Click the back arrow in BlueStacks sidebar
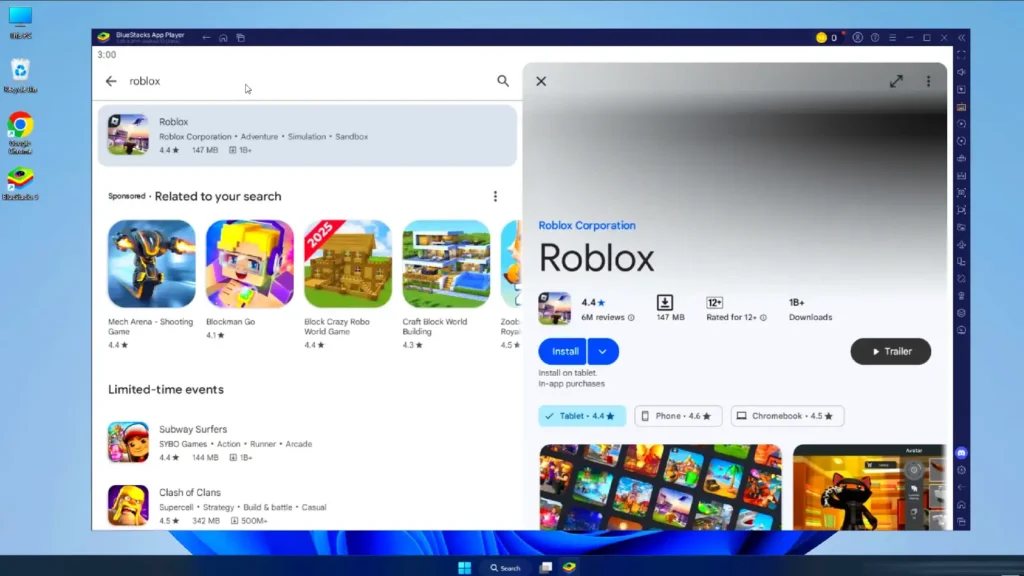Image resolution: width=1024 pixels, height=576 pixels. click(961, 487)
